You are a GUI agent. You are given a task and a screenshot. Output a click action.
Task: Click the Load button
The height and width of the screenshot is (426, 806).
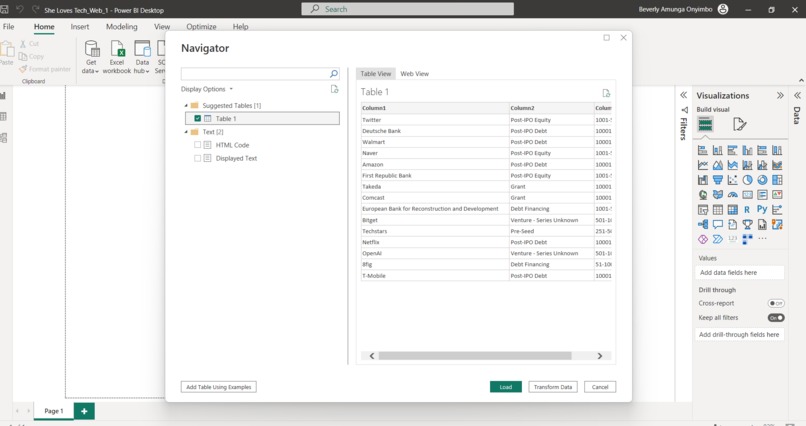(x=506, y=387)
